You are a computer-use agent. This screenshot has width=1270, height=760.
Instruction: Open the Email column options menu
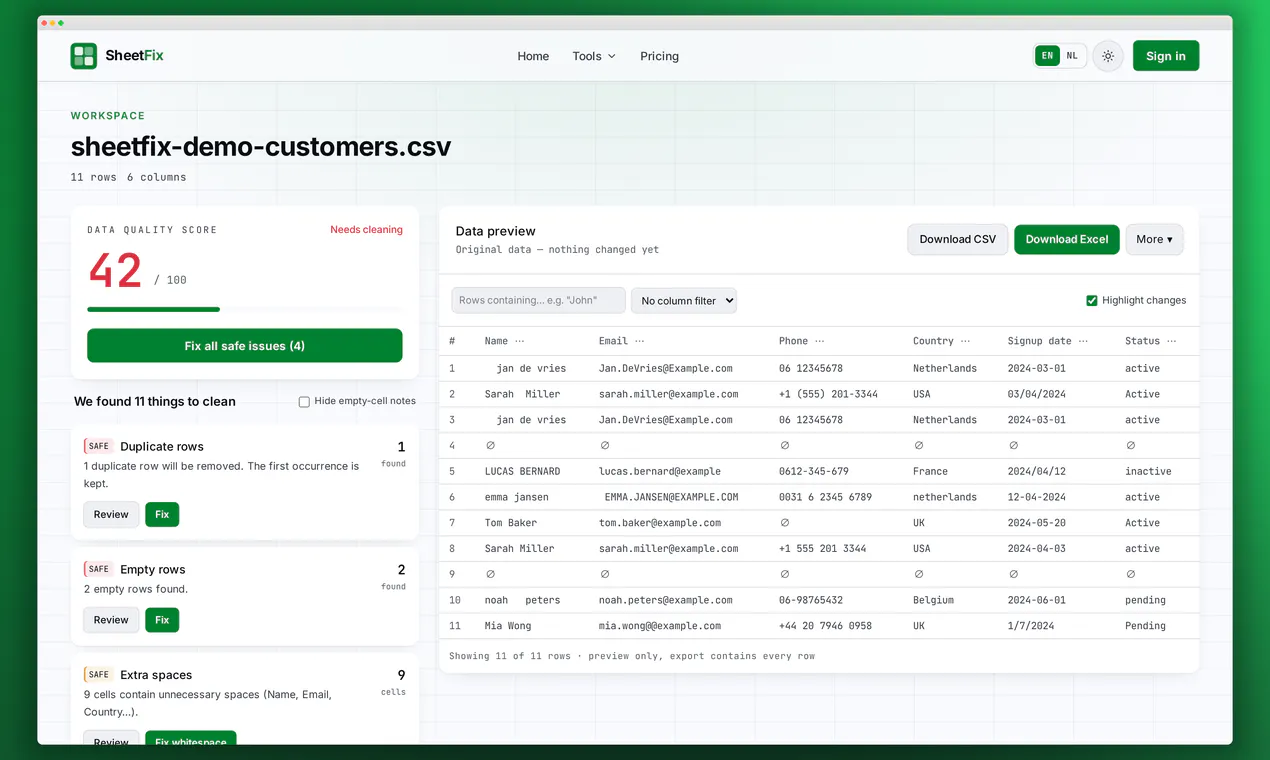(x=640, y=341)
